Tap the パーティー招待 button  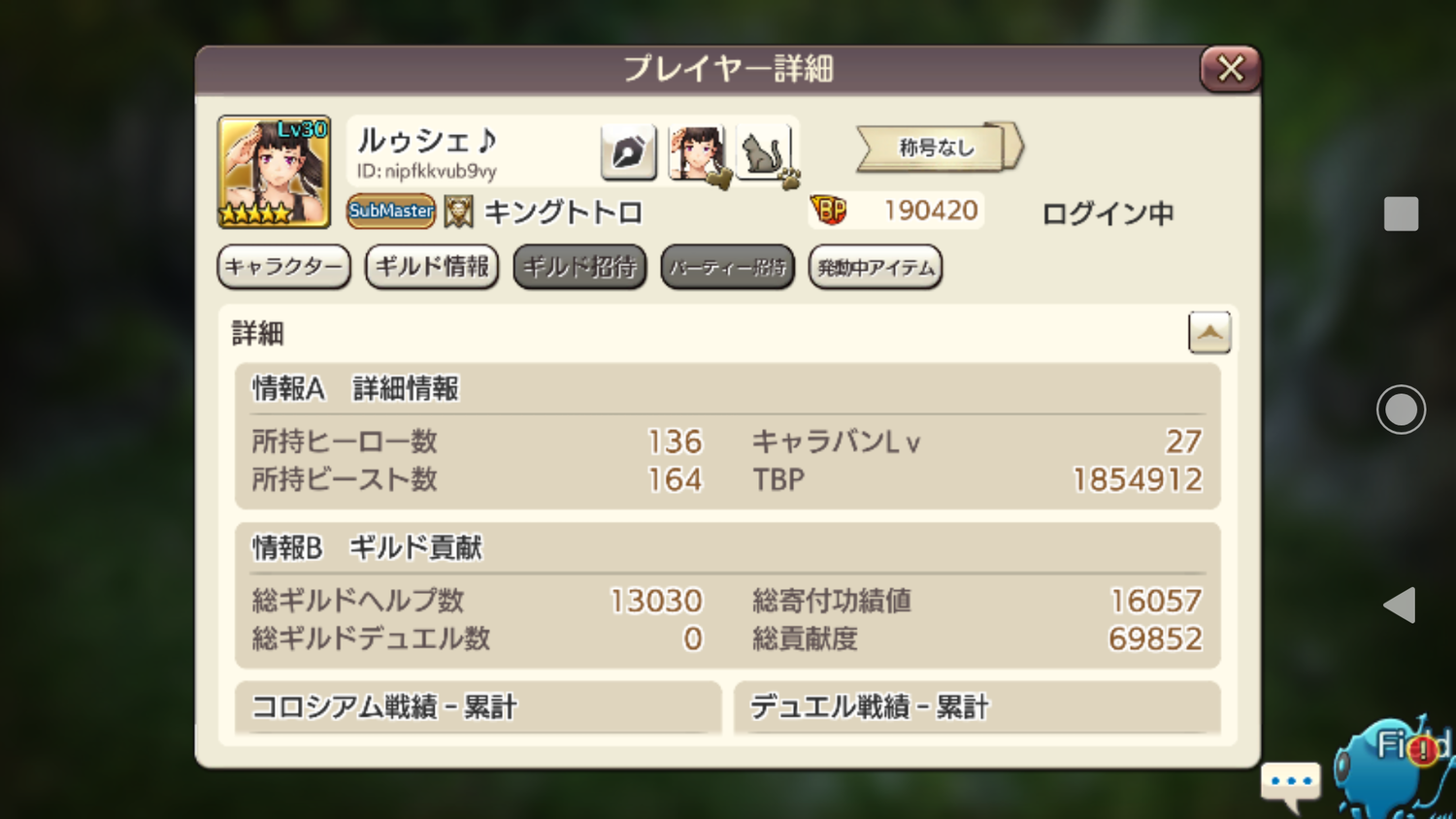click(x=727, y=267)
